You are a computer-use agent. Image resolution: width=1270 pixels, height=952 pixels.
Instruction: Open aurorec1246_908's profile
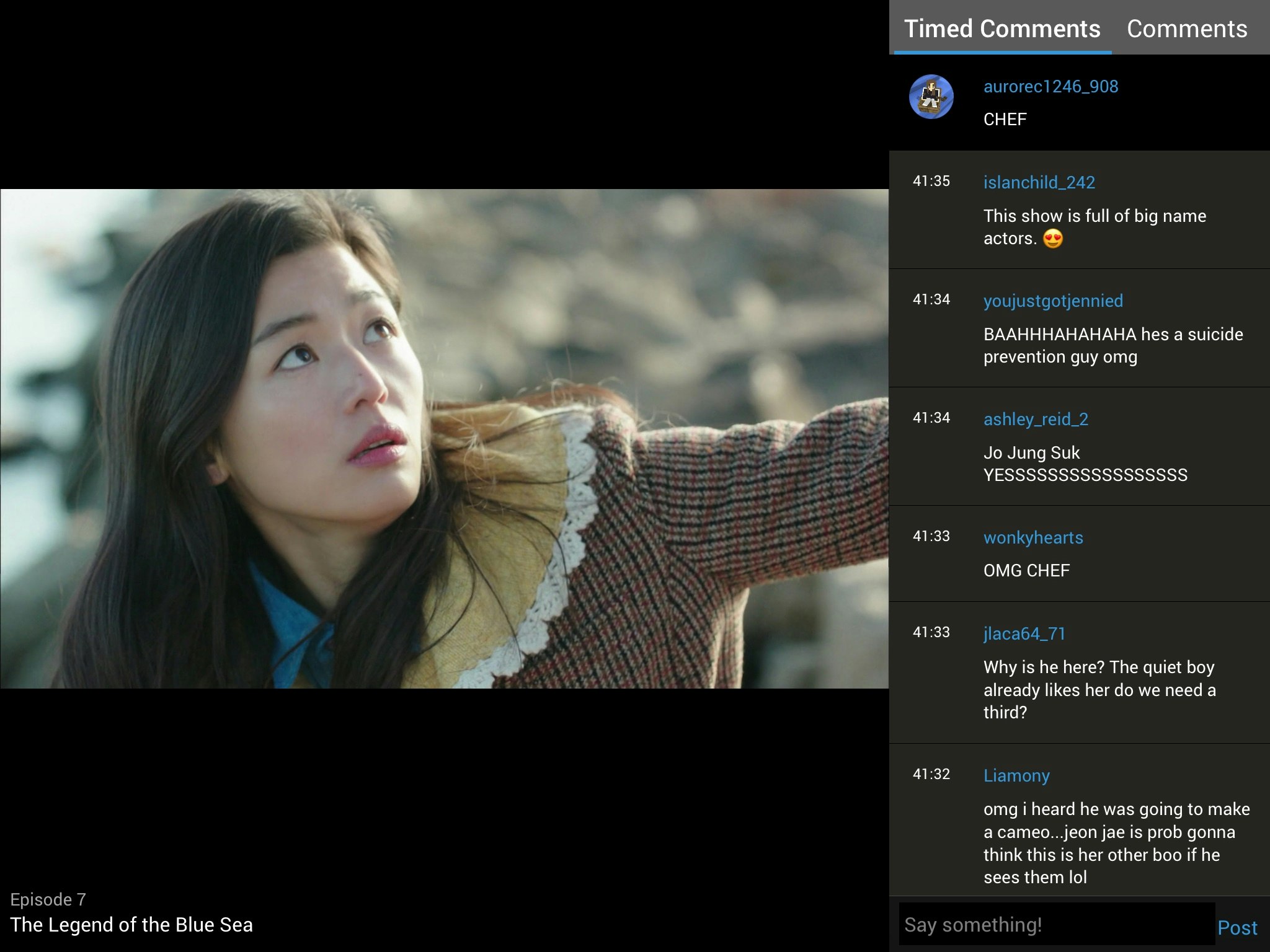(x=1051, y=87)
